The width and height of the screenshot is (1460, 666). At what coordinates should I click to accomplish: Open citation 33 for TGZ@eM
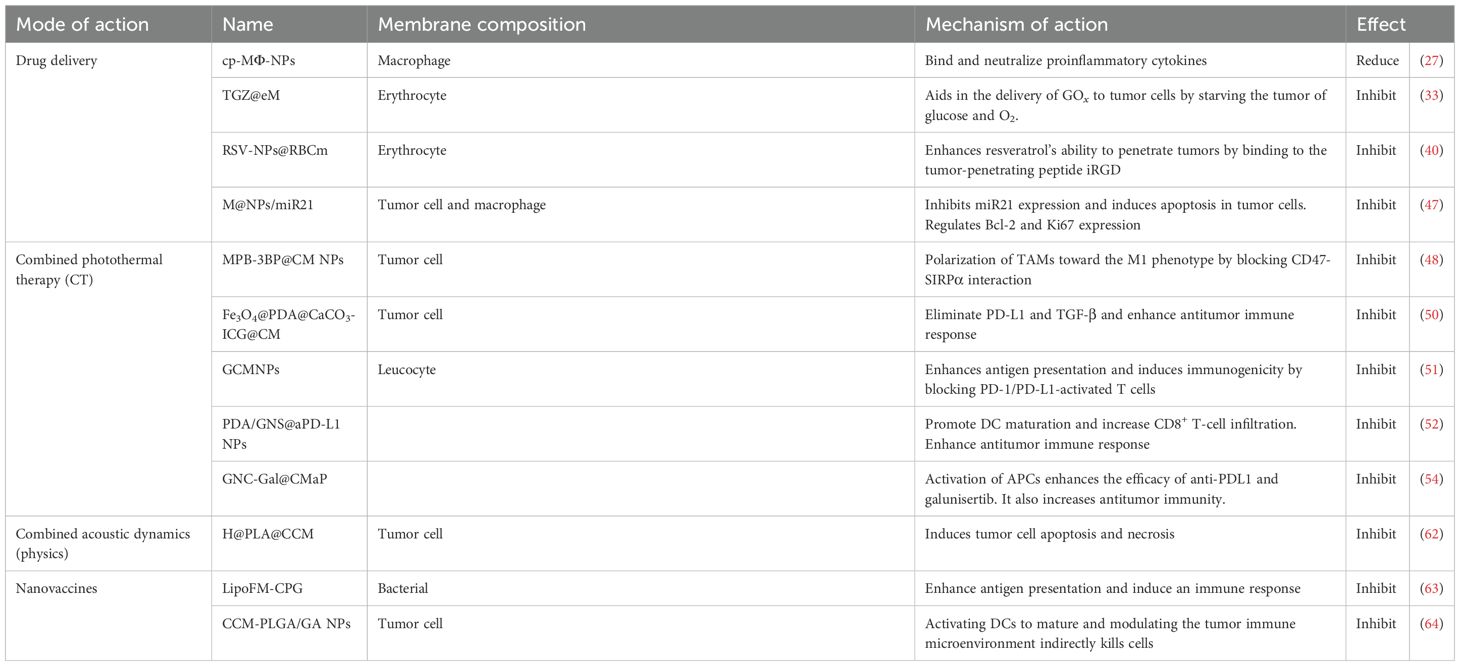pos(1431,96)
